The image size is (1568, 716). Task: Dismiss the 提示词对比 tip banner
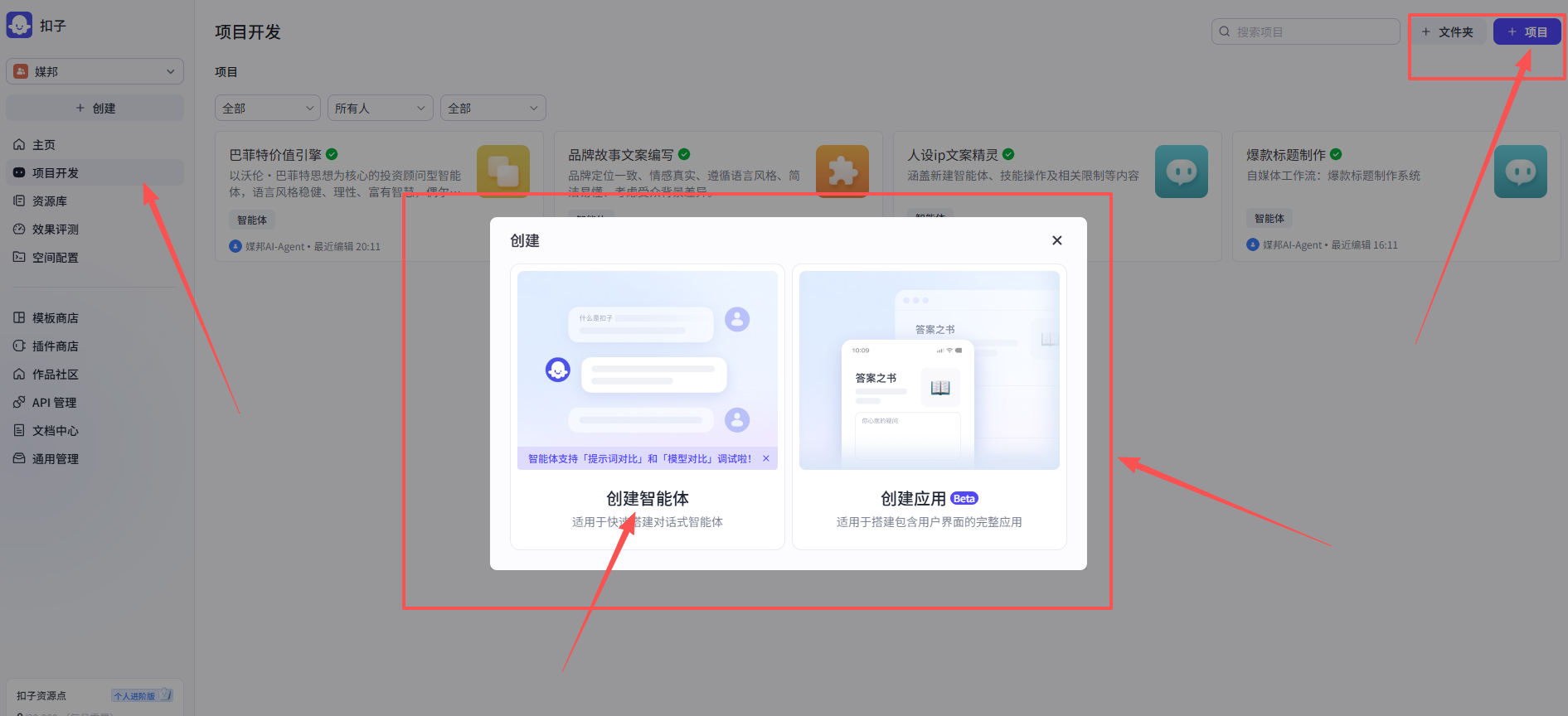point(766,458)
